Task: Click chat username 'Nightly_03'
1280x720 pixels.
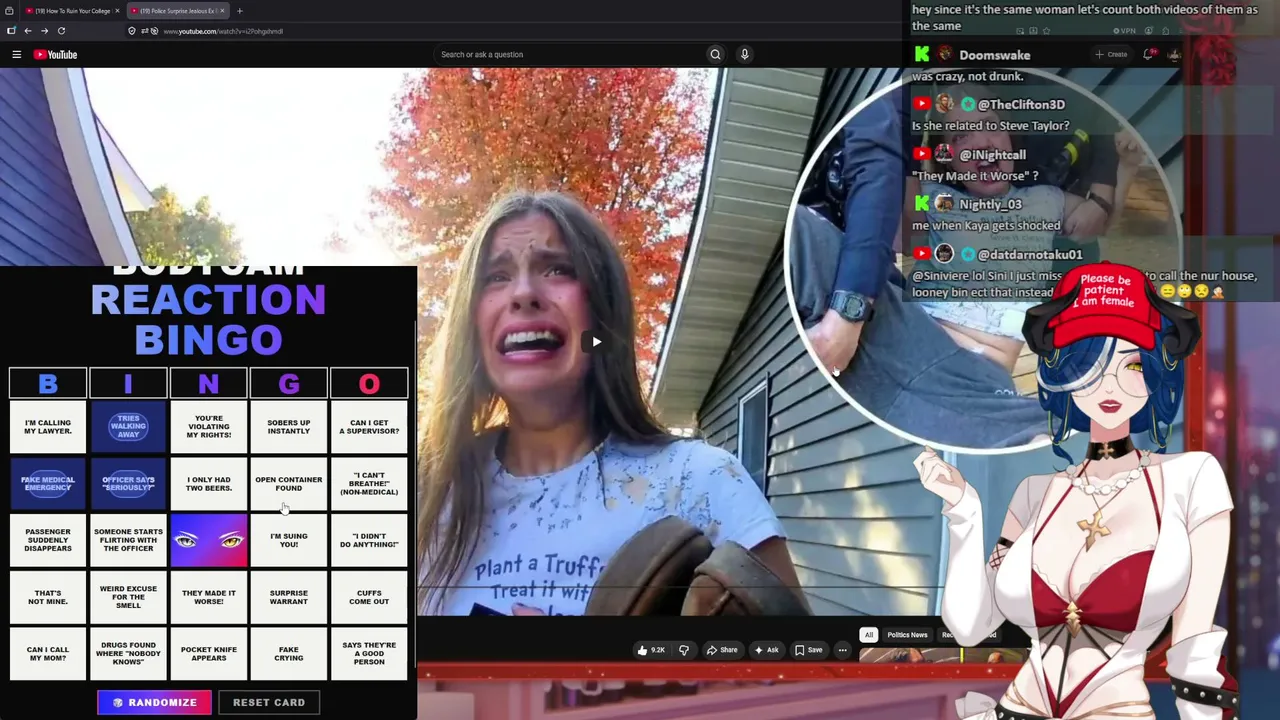Action: click(990, 204)
